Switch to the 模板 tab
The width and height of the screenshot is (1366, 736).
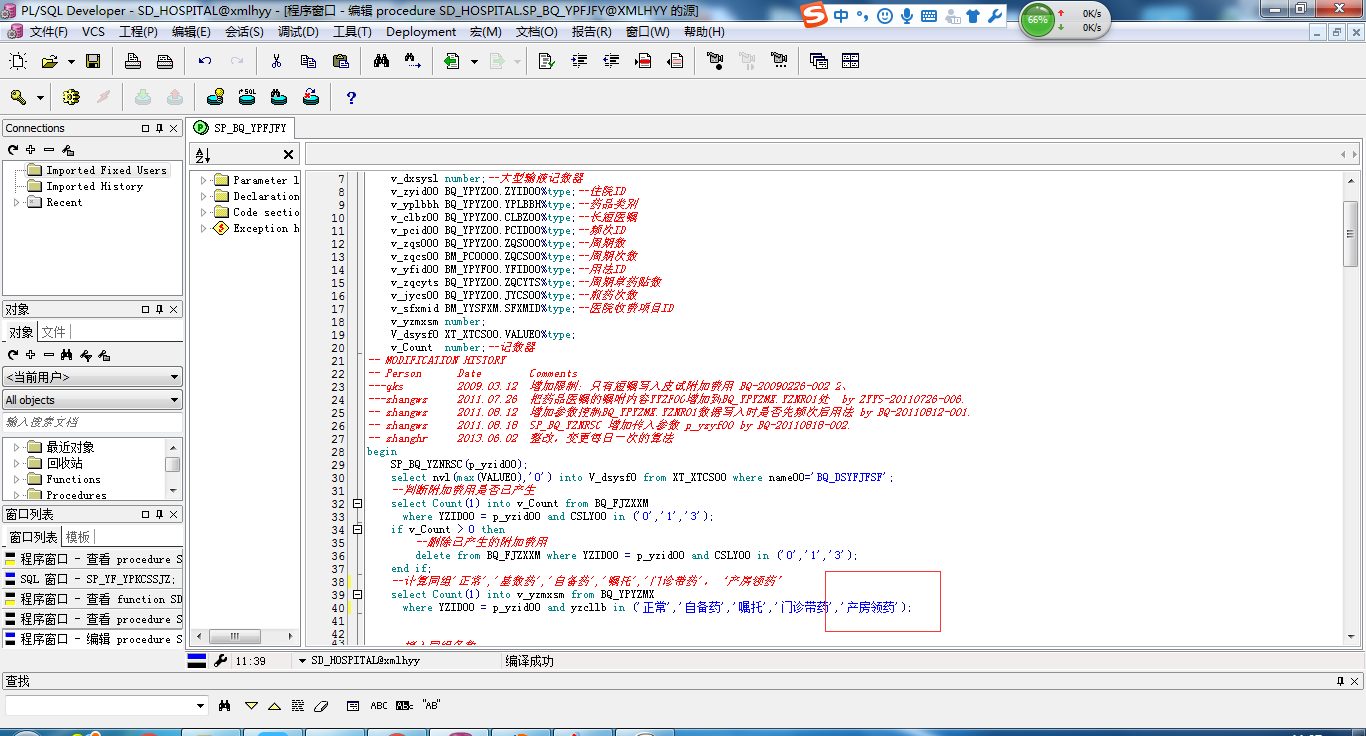[78, 537]
